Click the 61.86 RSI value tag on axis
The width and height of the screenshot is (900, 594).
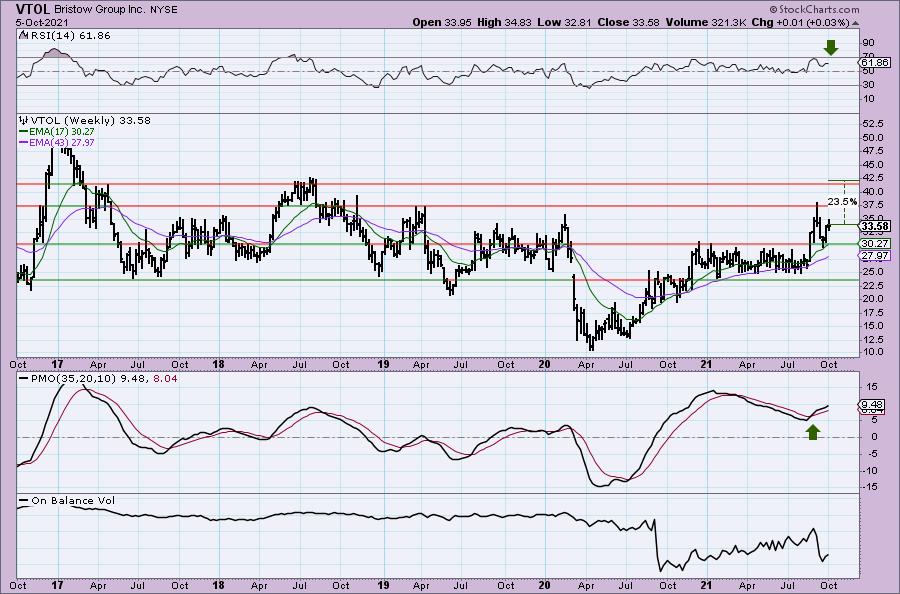pos(875,62)
